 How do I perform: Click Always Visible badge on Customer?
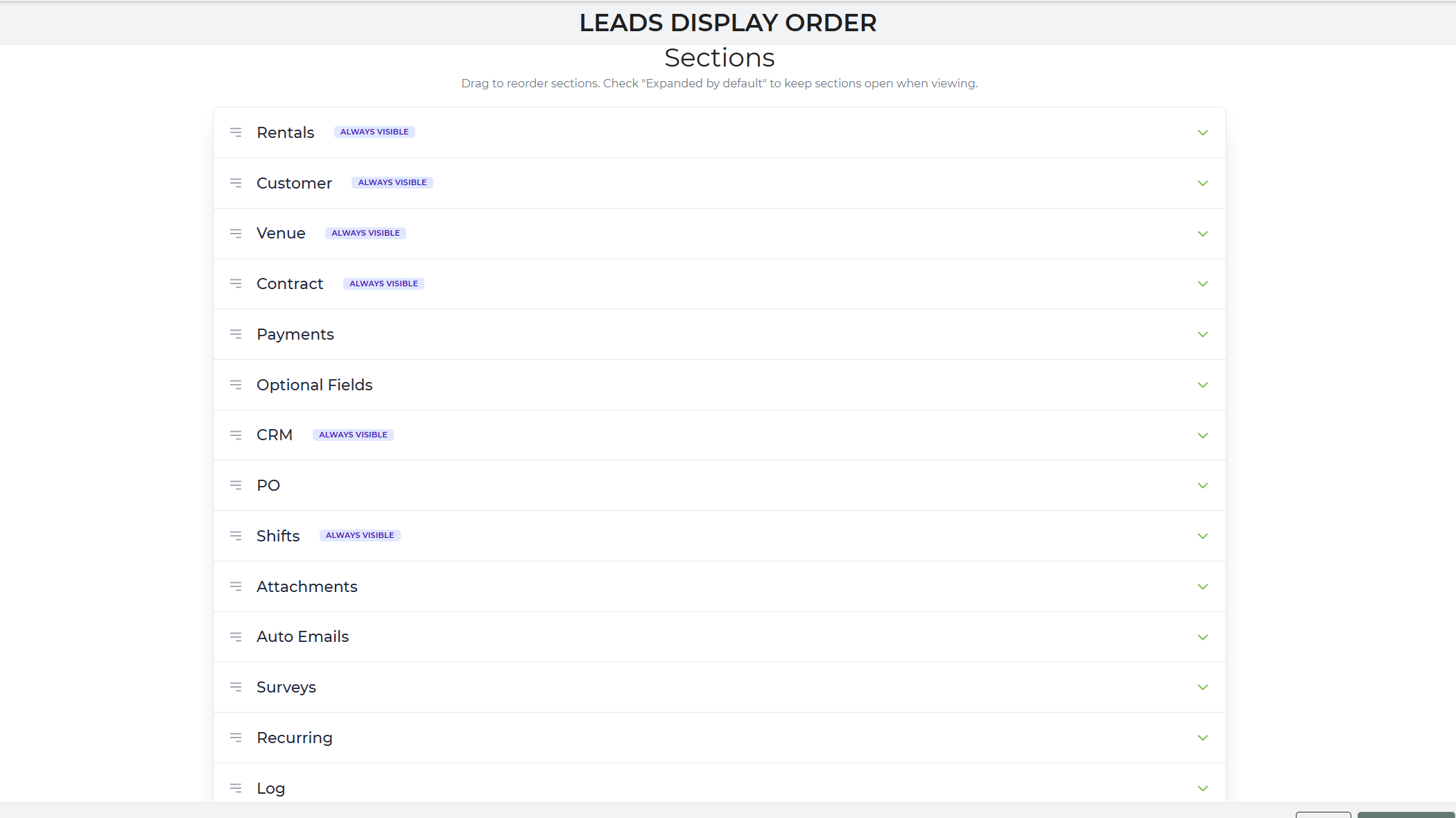pos(392,182)
